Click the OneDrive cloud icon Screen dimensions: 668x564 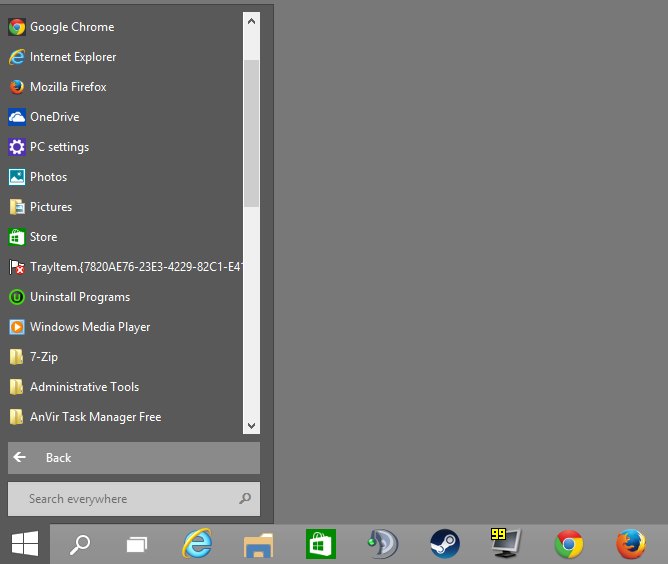(x=17, y=117)
